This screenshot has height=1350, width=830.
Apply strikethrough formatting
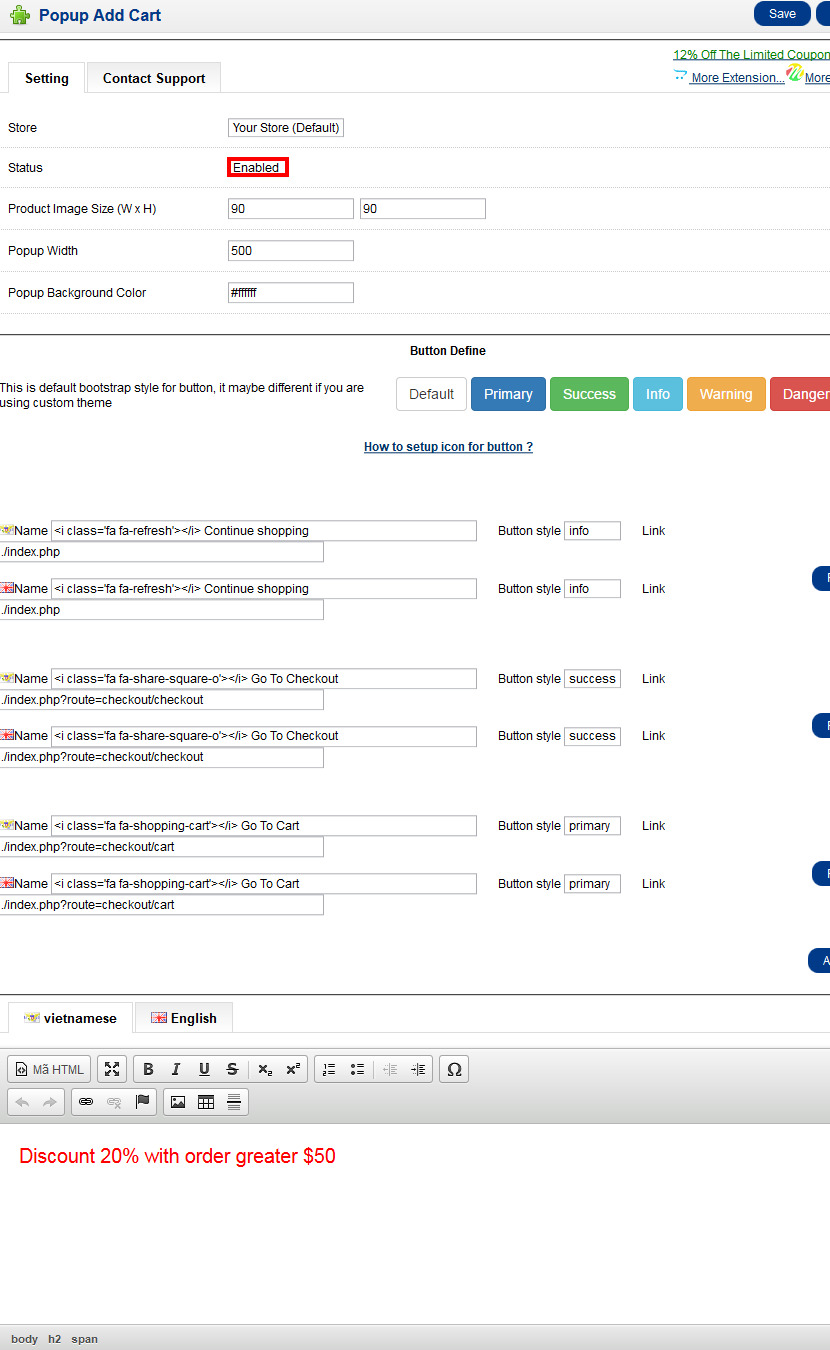pos(232,1069)
